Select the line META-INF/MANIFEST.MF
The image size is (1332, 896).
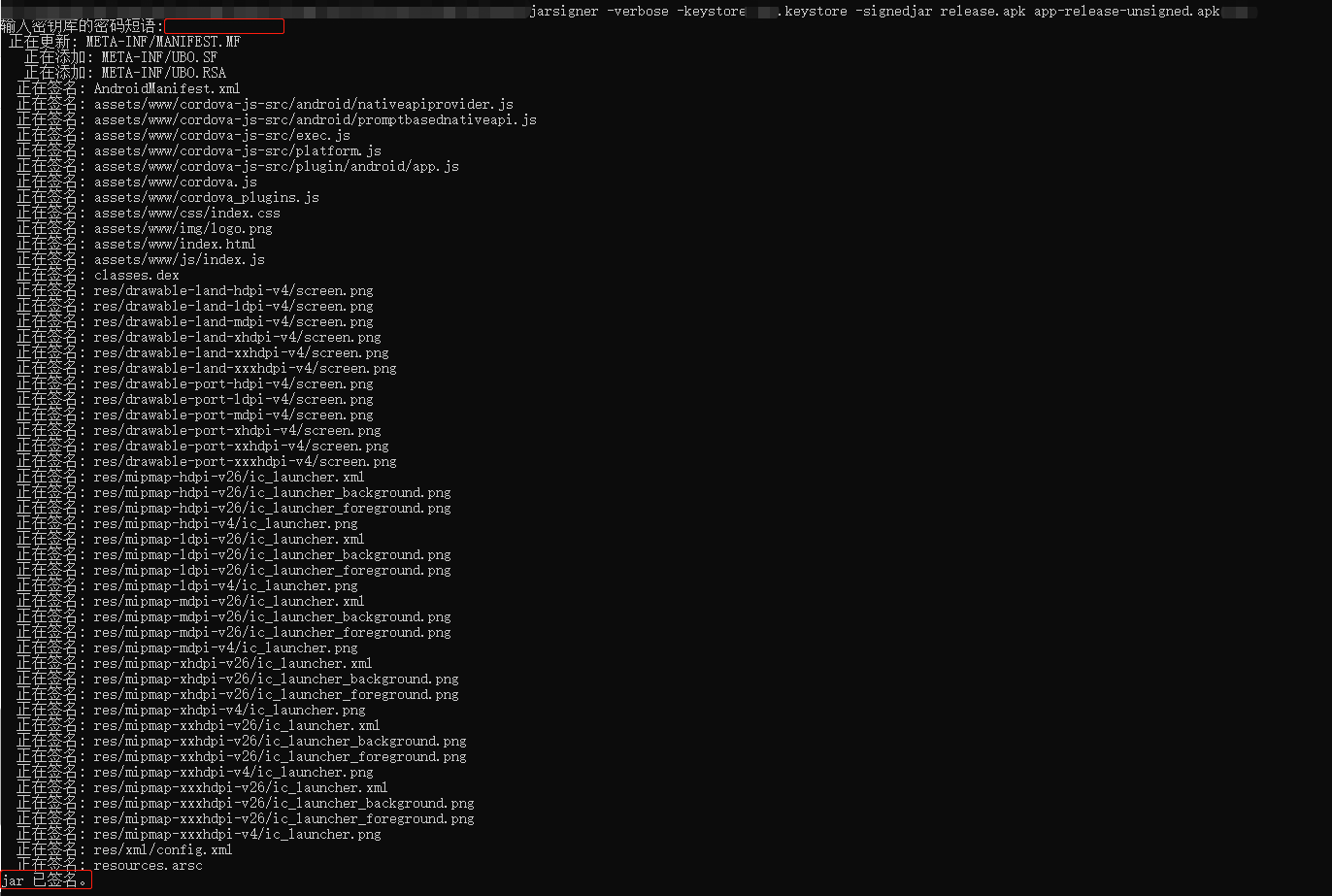pos(124,42)
